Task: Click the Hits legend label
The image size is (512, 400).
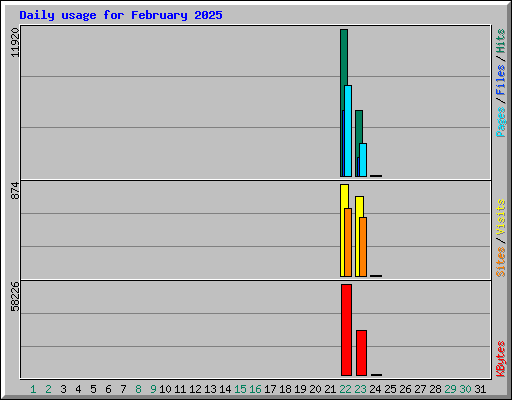Action: (x=500, y=41)
